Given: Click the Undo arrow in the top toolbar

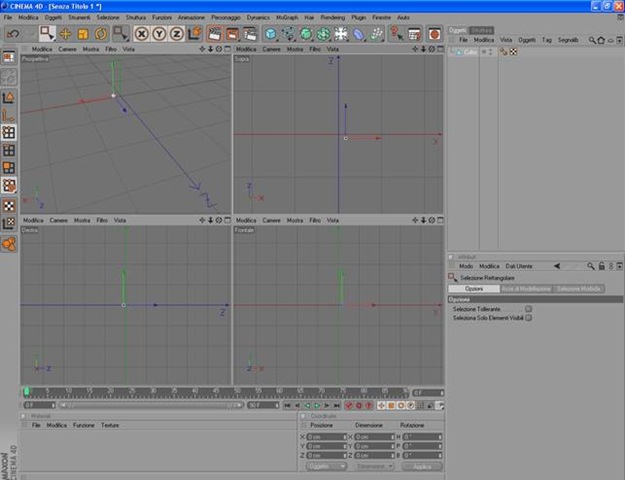Looking at the screenshot, I should (x=12, y=34).
